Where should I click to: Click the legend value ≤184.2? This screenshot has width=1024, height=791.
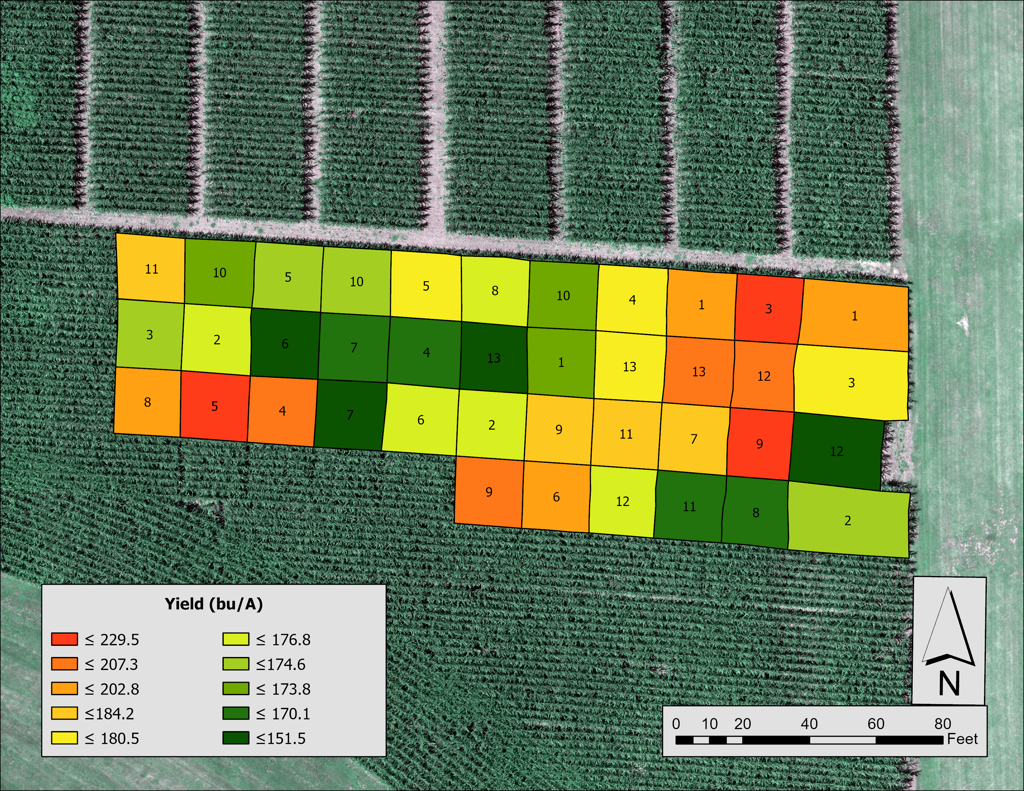pos(109,714)
